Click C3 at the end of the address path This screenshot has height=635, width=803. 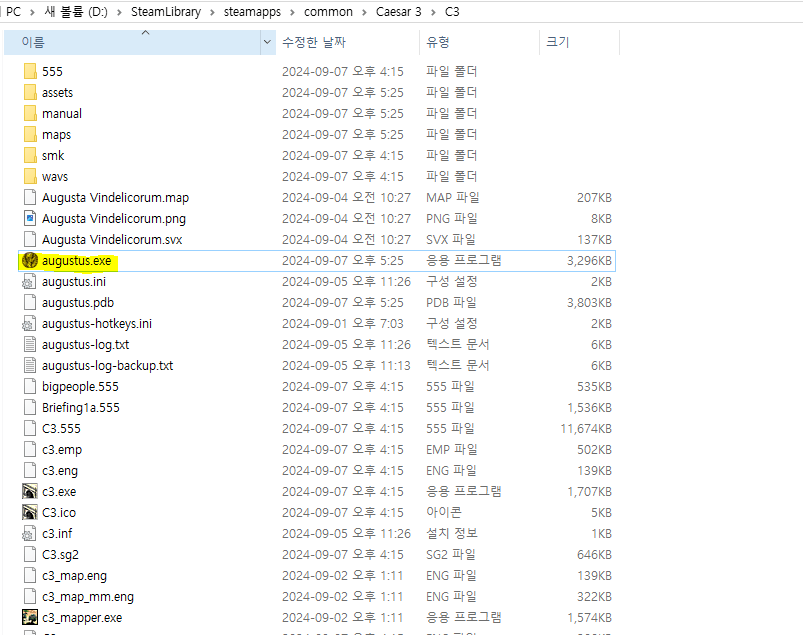tap(452, 12)
